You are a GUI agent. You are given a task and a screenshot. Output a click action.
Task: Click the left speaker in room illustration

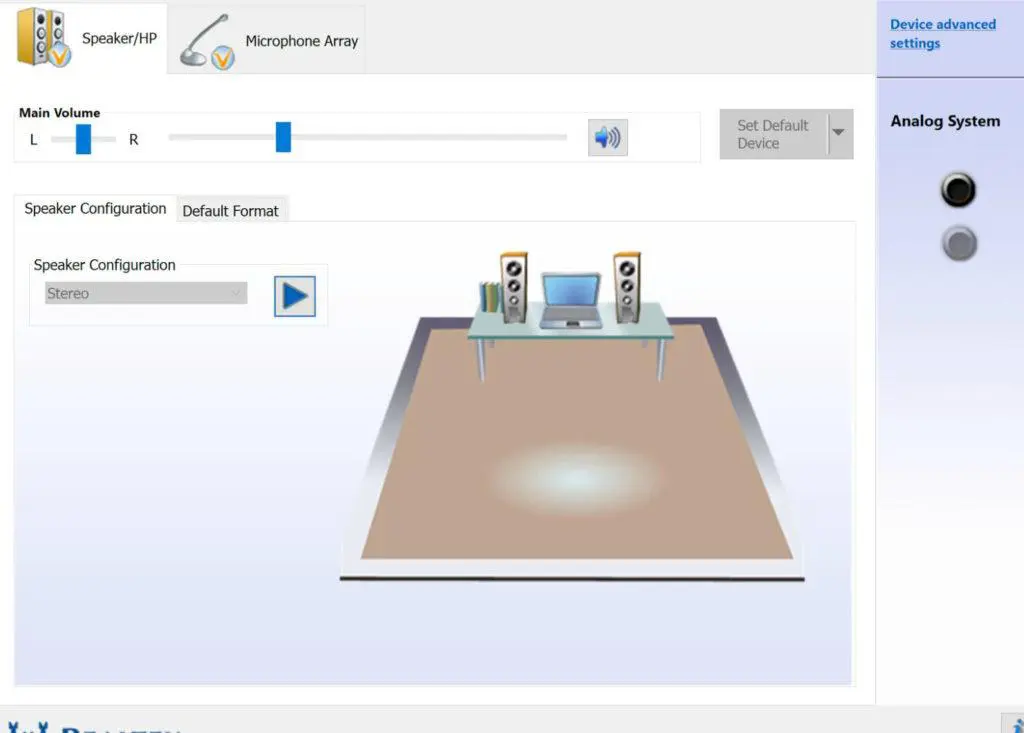tap(514, 286)
